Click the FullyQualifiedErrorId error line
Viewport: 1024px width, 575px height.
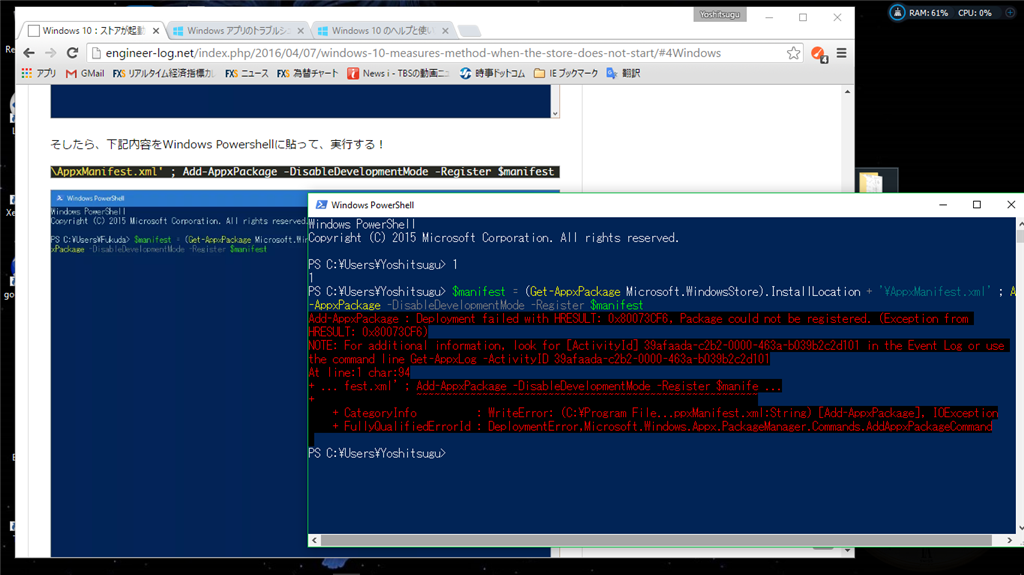[662, 427]
